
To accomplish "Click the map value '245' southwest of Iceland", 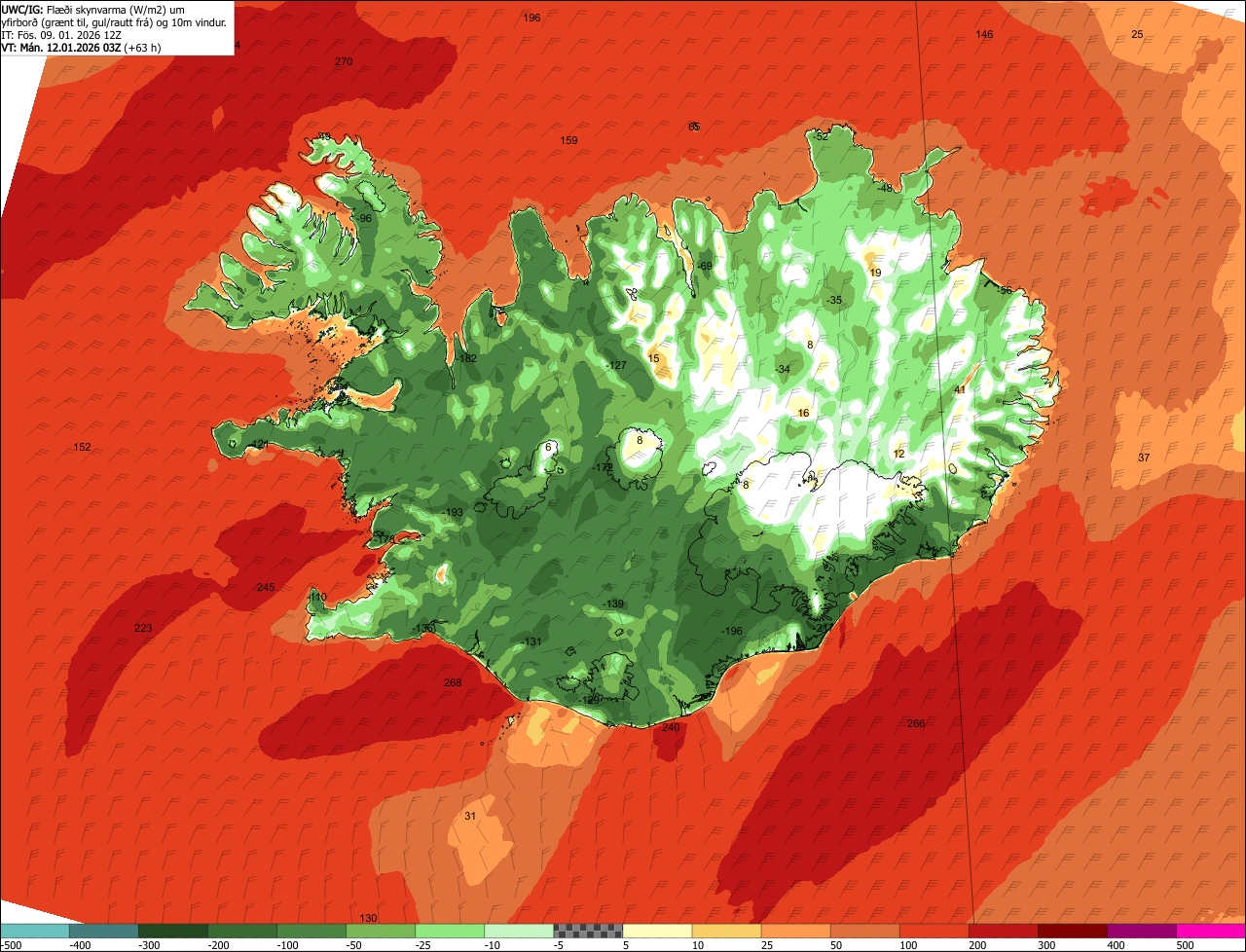I will coord(266,588).
